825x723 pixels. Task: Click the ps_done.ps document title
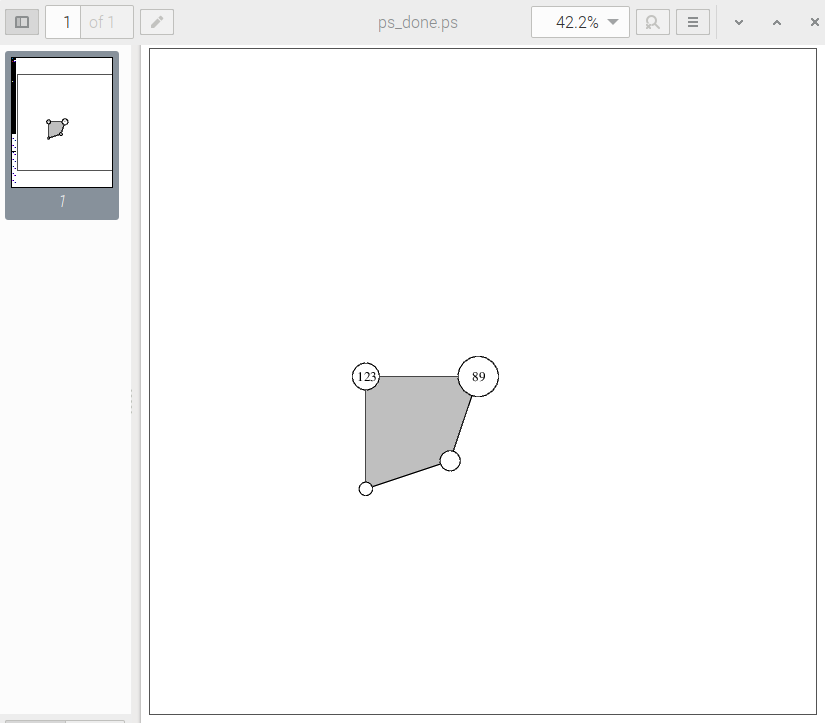(x=418, y=22)
